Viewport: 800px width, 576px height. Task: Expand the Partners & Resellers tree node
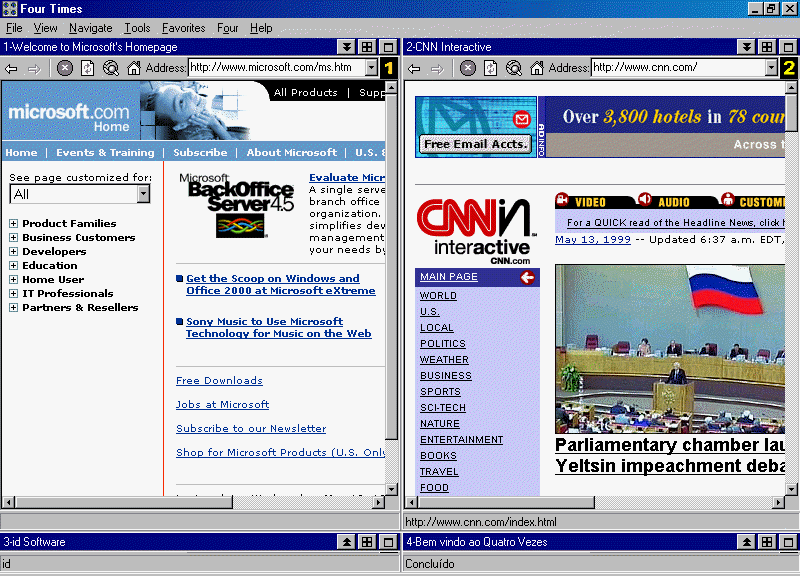pyautogui.click(x=13, y=308)
